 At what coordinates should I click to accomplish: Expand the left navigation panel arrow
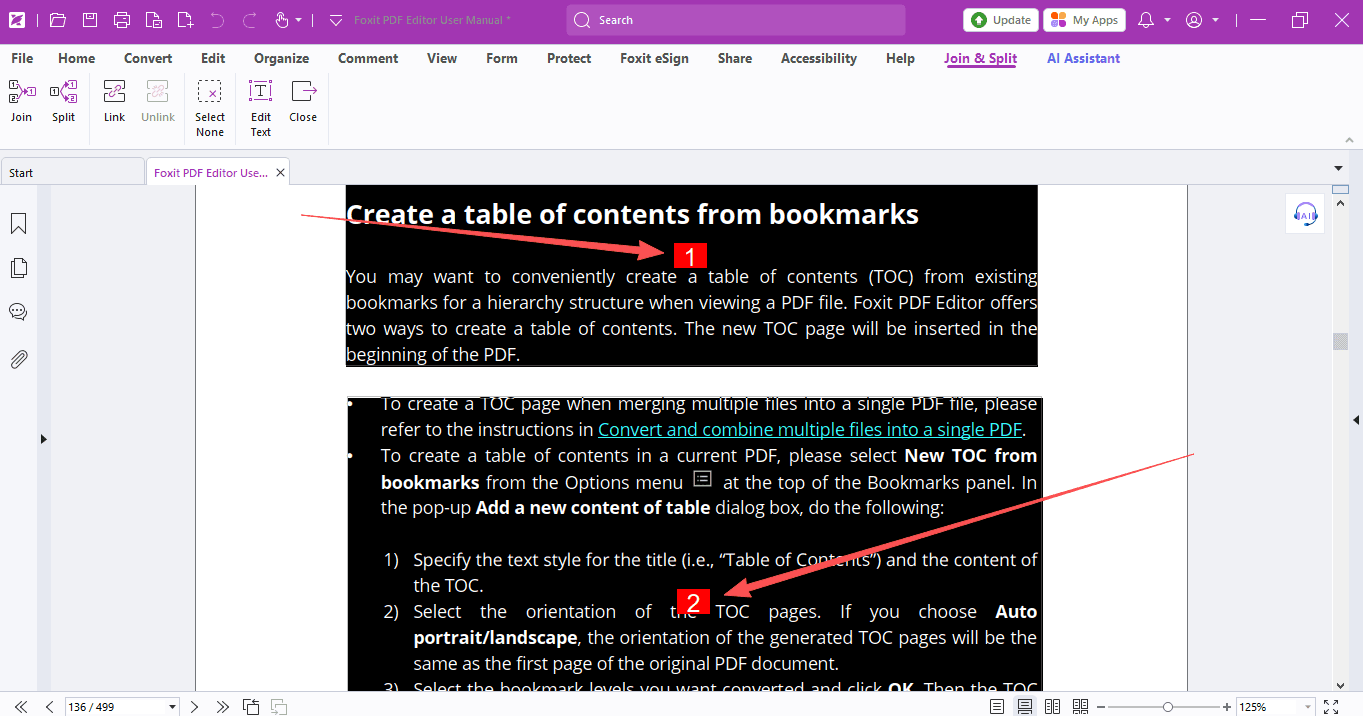tap(43, 438)
